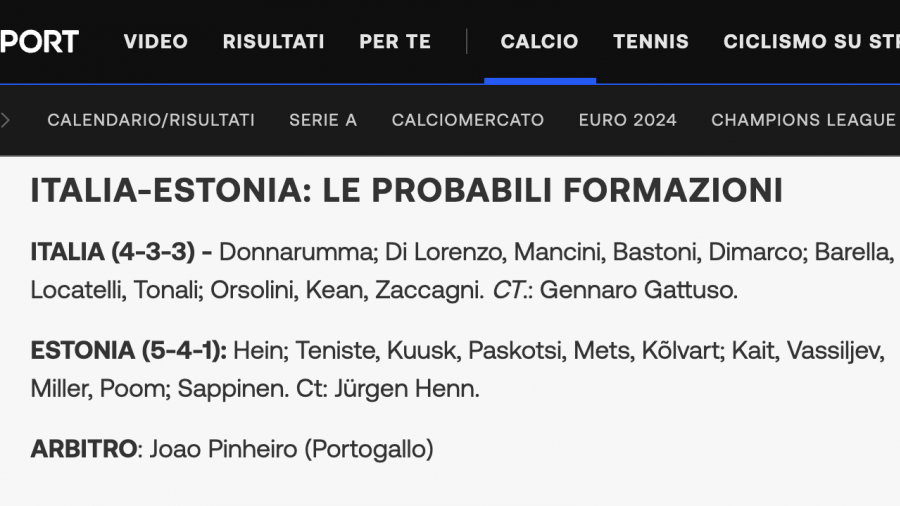Go to the RISULTATI menu item

tap(273, 41)
